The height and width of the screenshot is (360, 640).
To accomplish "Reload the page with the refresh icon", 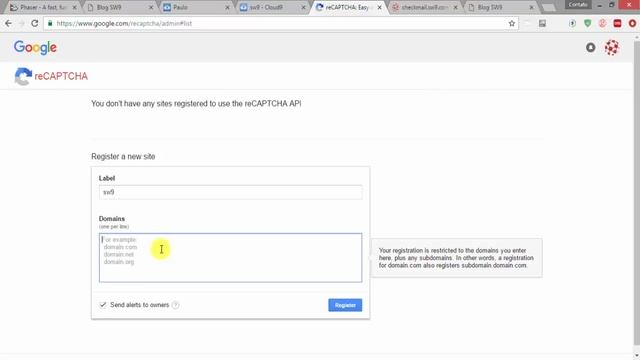I will pyautogui.click(x=35, y=23).
